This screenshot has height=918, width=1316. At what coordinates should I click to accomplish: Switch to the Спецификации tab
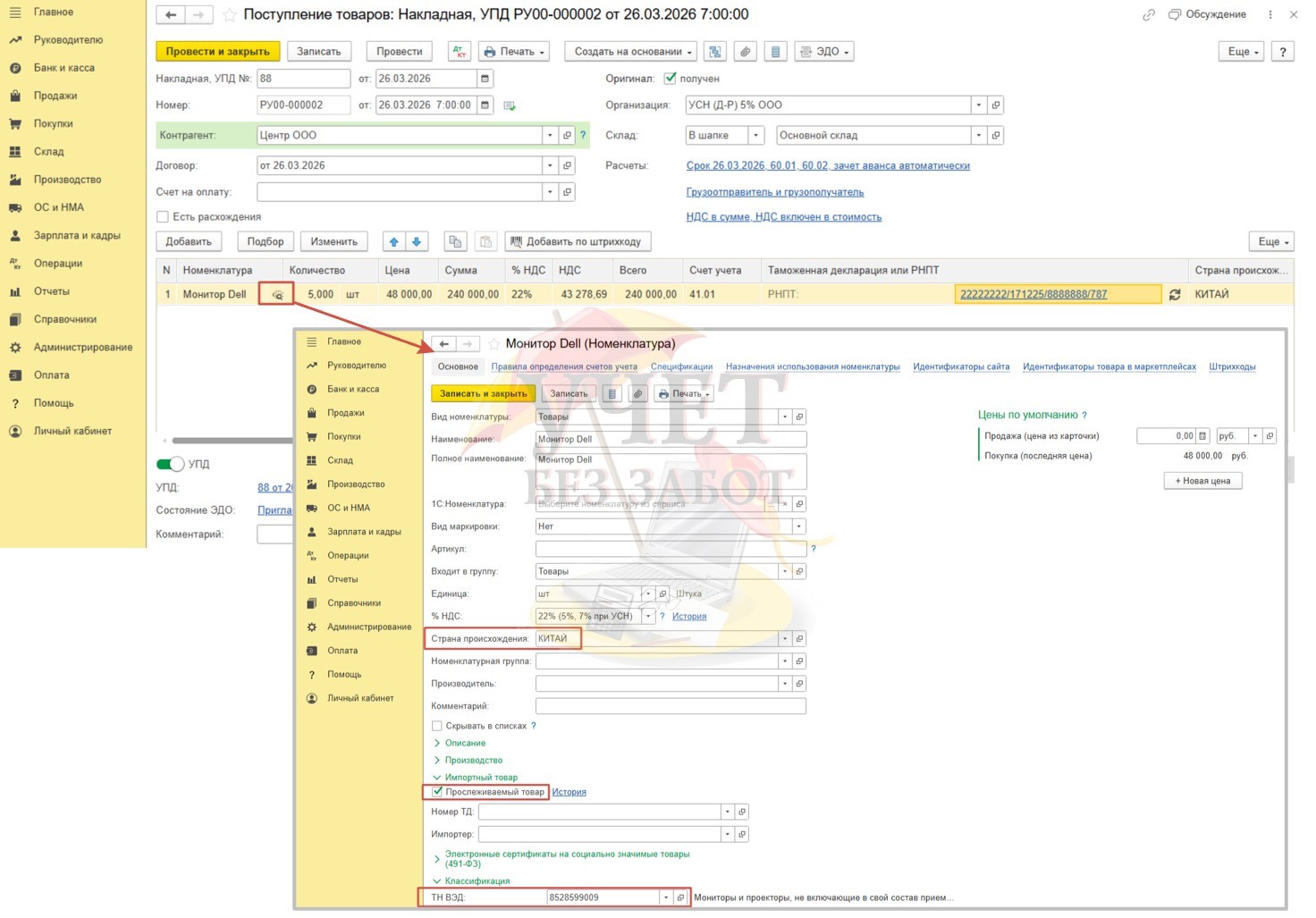(x=681, y=366)
